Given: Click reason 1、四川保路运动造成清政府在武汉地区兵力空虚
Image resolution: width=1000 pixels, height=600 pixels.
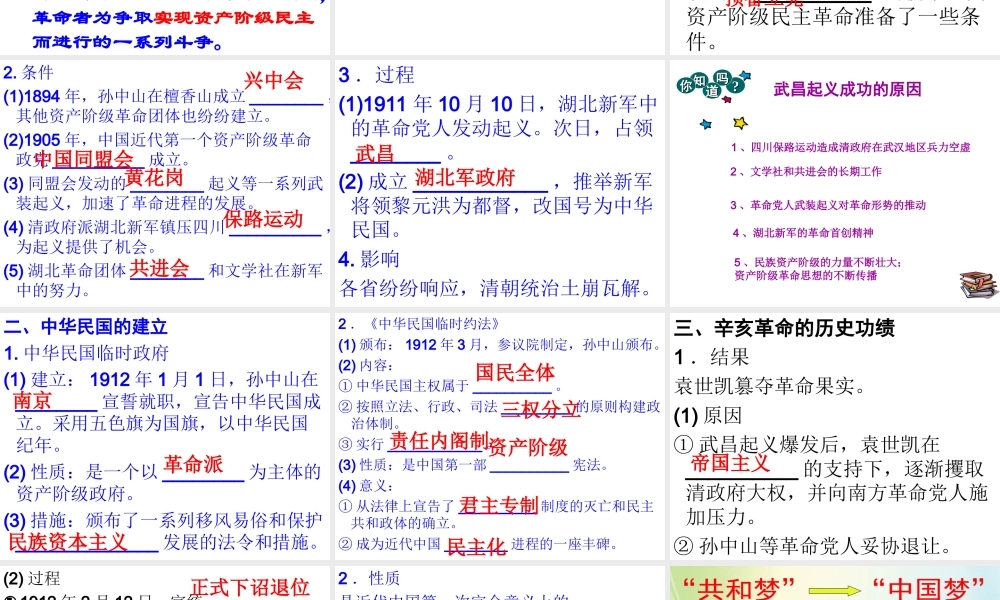Looking at the screenshot, I should coord(851,147).
